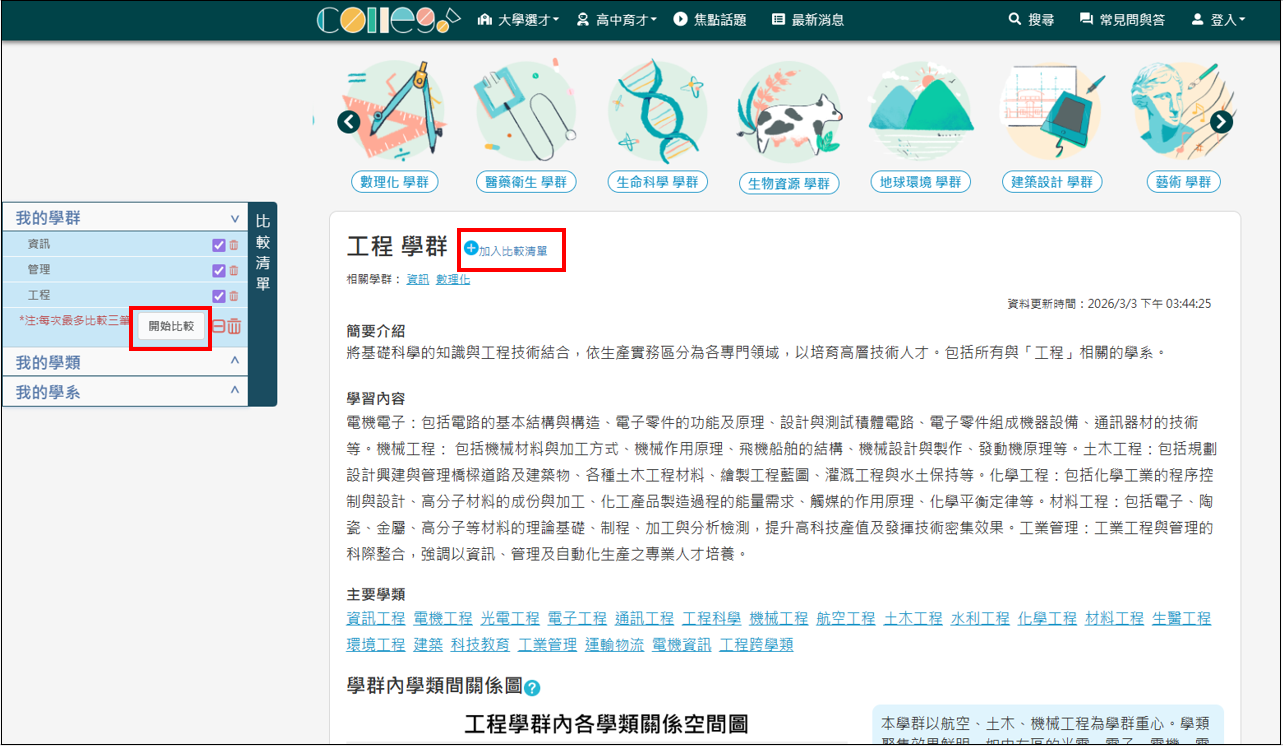Screen dimensions: 1283x746
Task: Go to 最新消息 in navbar
Action: [807, 20]
